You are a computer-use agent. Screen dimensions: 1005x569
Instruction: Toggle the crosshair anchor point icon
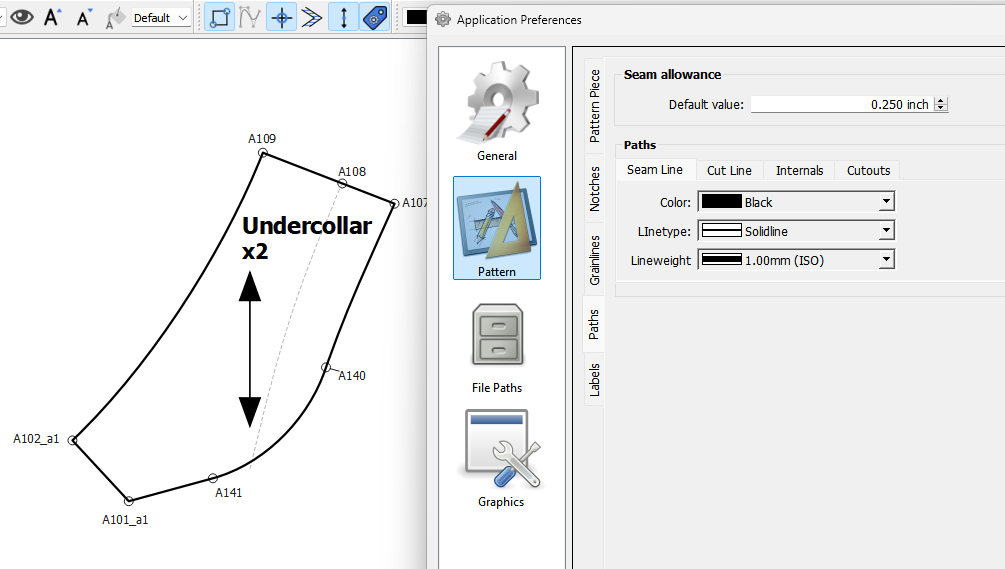tap(281, 17)
